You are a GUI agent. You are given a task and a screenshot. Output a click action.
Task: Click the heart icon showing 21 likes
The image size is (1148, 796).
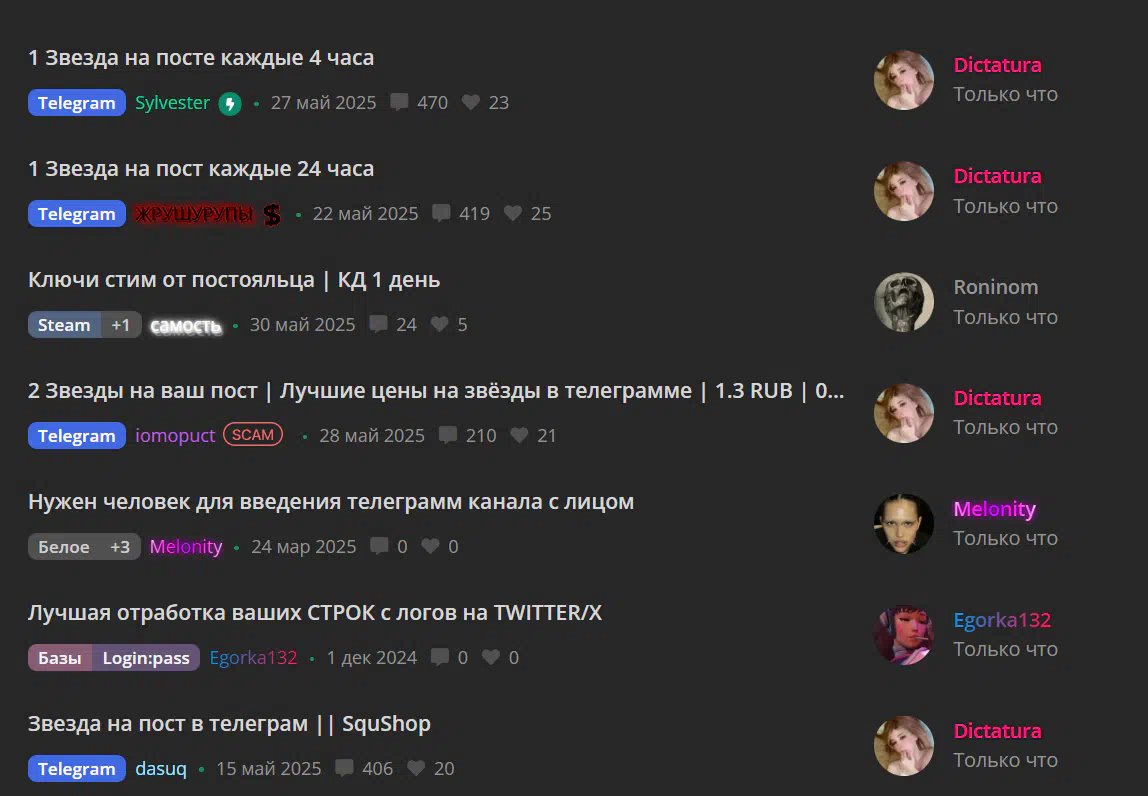click(x=519, y=435)
